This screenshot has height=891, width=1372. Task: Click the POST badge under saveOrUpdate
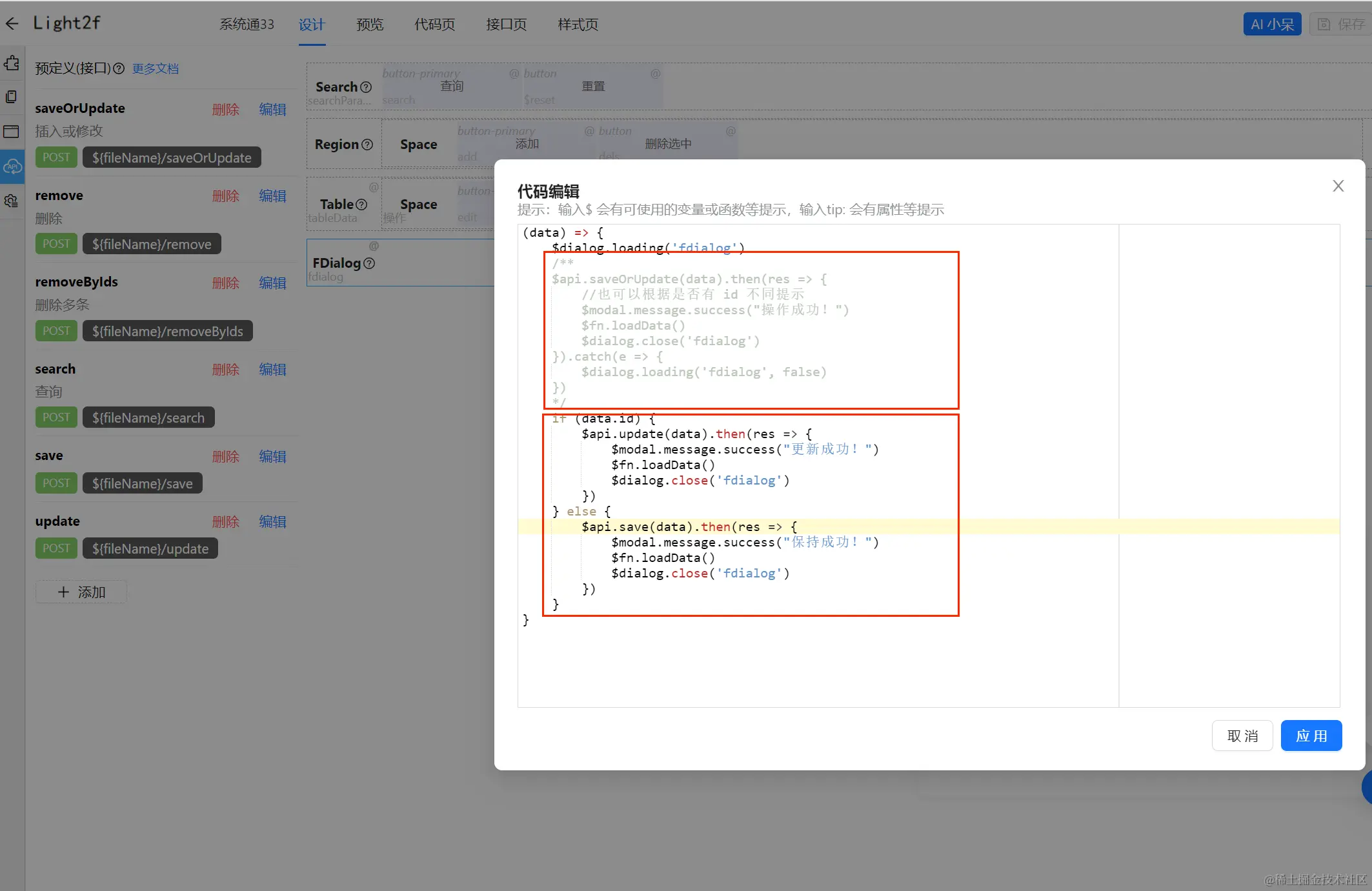click(56, 157)
